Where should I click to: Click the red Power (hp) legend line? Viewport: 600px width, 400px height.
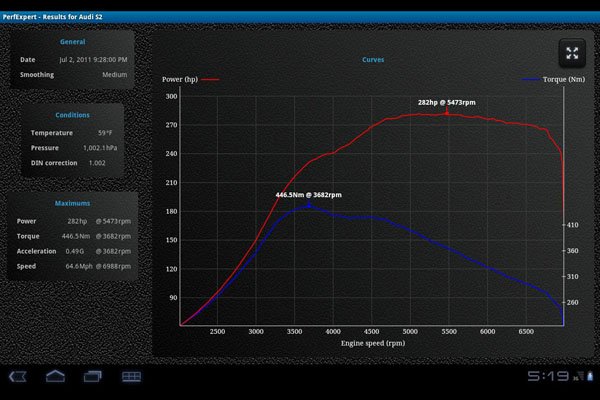pyautogui.click(x=210, y=80)
